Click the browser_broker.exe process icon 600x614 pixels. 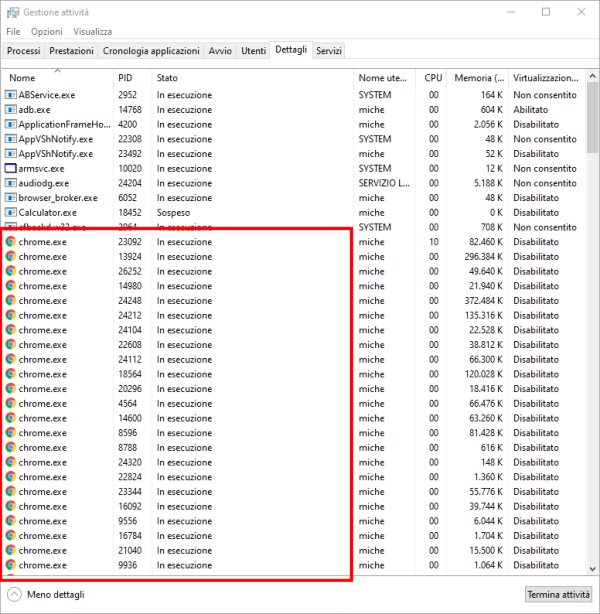pos(11,198)
